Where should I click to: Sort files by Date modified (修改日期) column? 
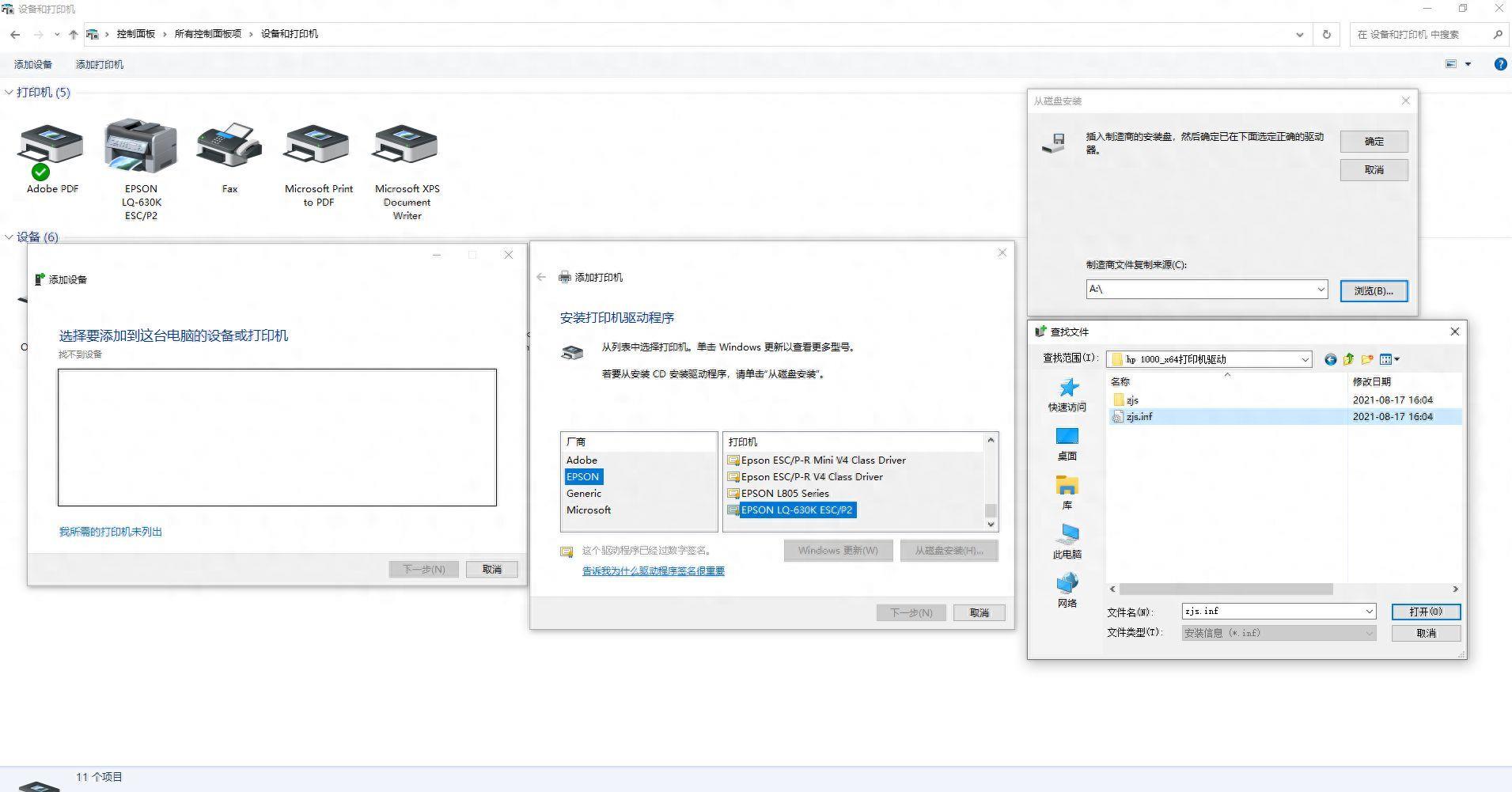tap(1371, 381)
